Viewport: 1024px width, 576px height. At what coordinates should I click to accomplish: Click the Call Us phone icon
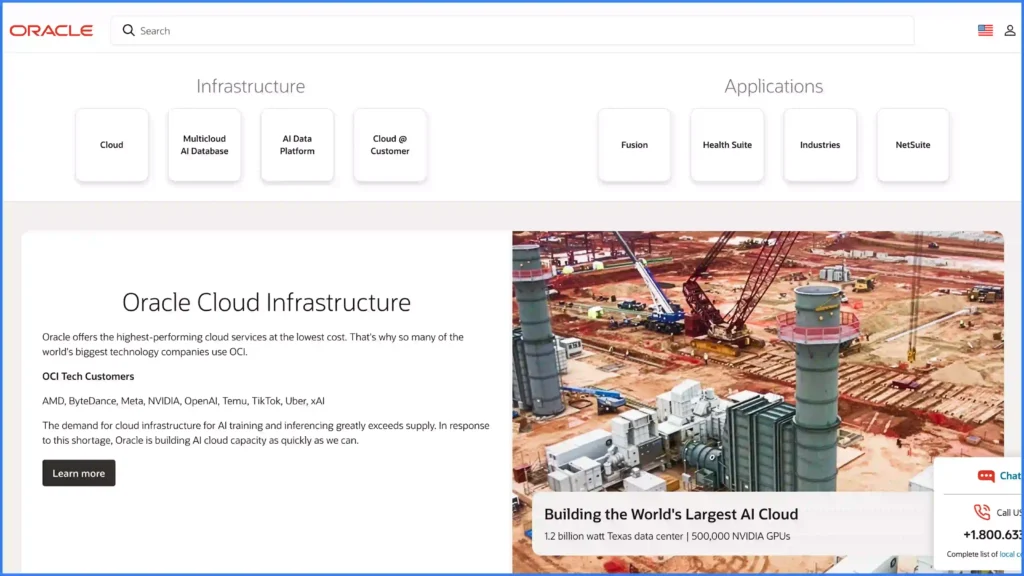pyautogui.click(x=982, y=512)
